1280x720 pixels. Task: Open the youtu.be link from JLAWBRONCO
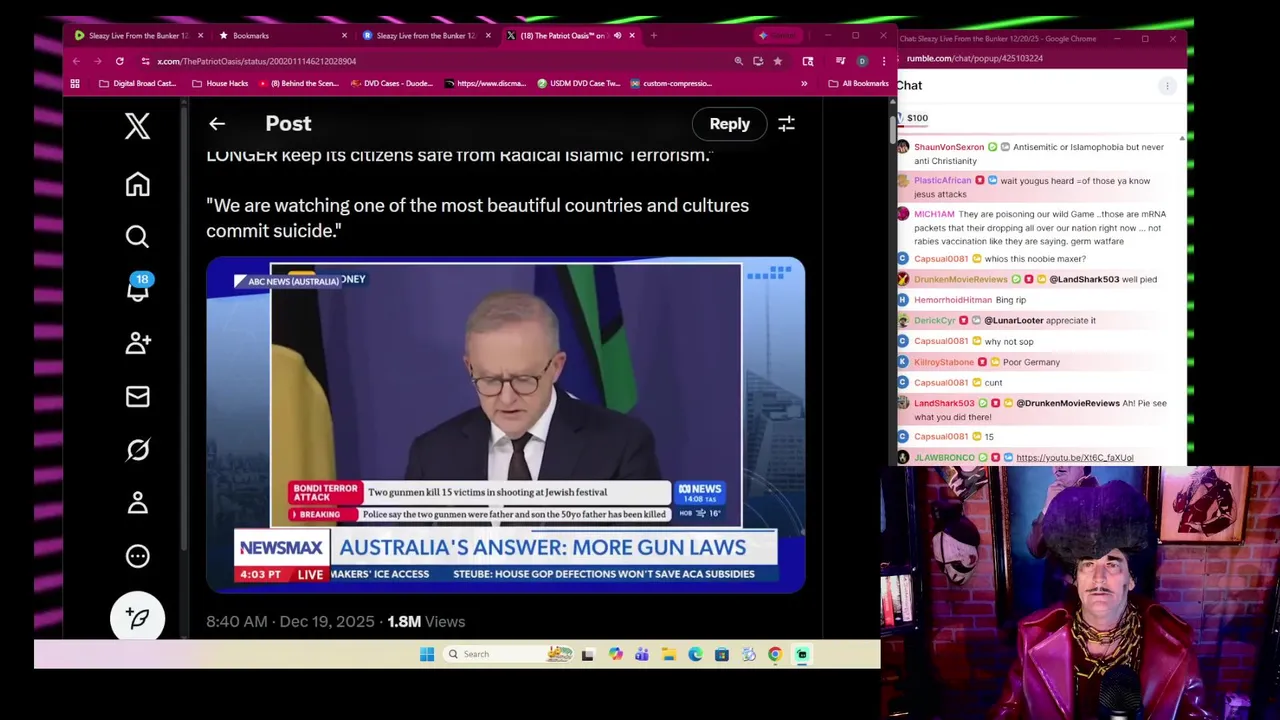pos(1074,458)
